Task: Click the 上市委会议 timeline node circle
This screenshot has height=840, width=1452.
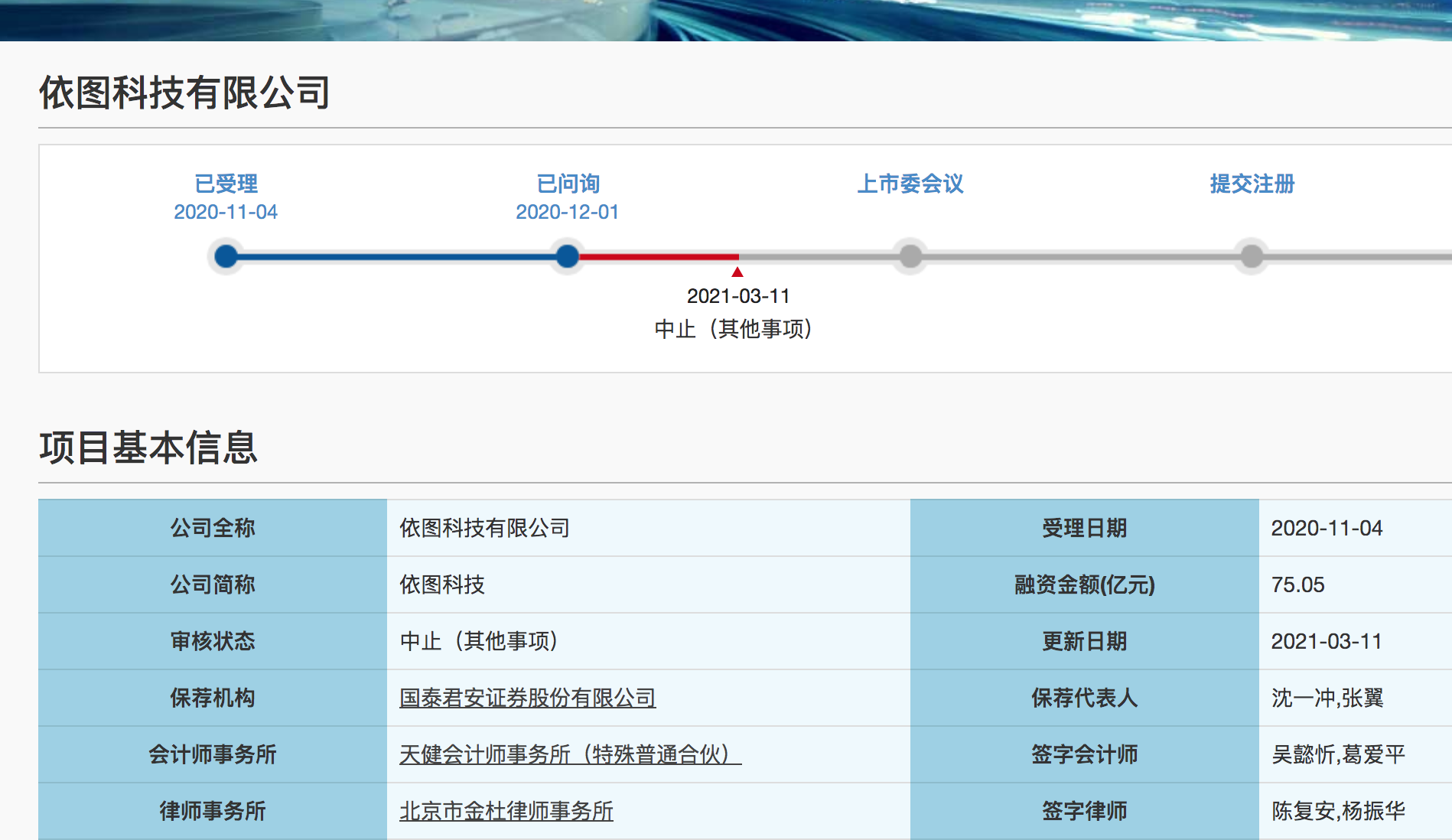Action: (x=910, y=257)
